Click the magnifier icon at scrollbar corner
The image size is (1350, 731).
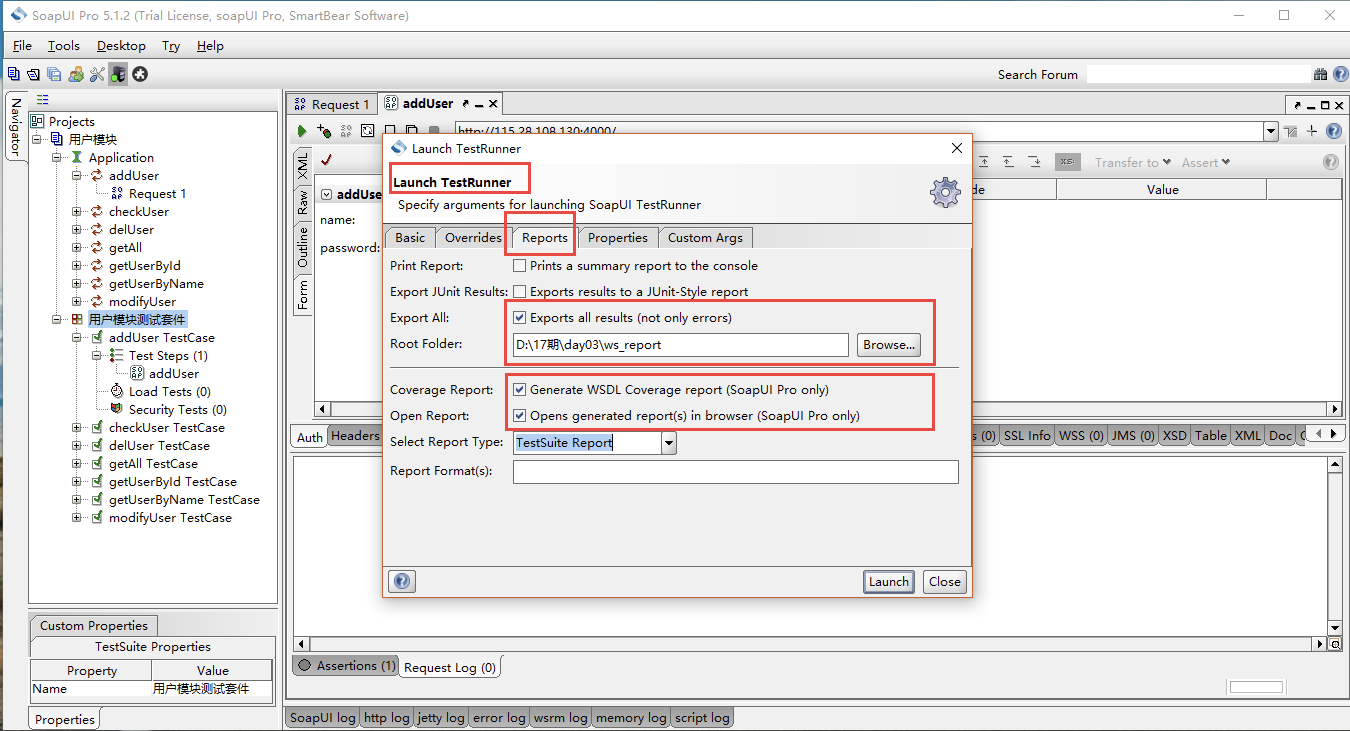tap(1334, 645)
